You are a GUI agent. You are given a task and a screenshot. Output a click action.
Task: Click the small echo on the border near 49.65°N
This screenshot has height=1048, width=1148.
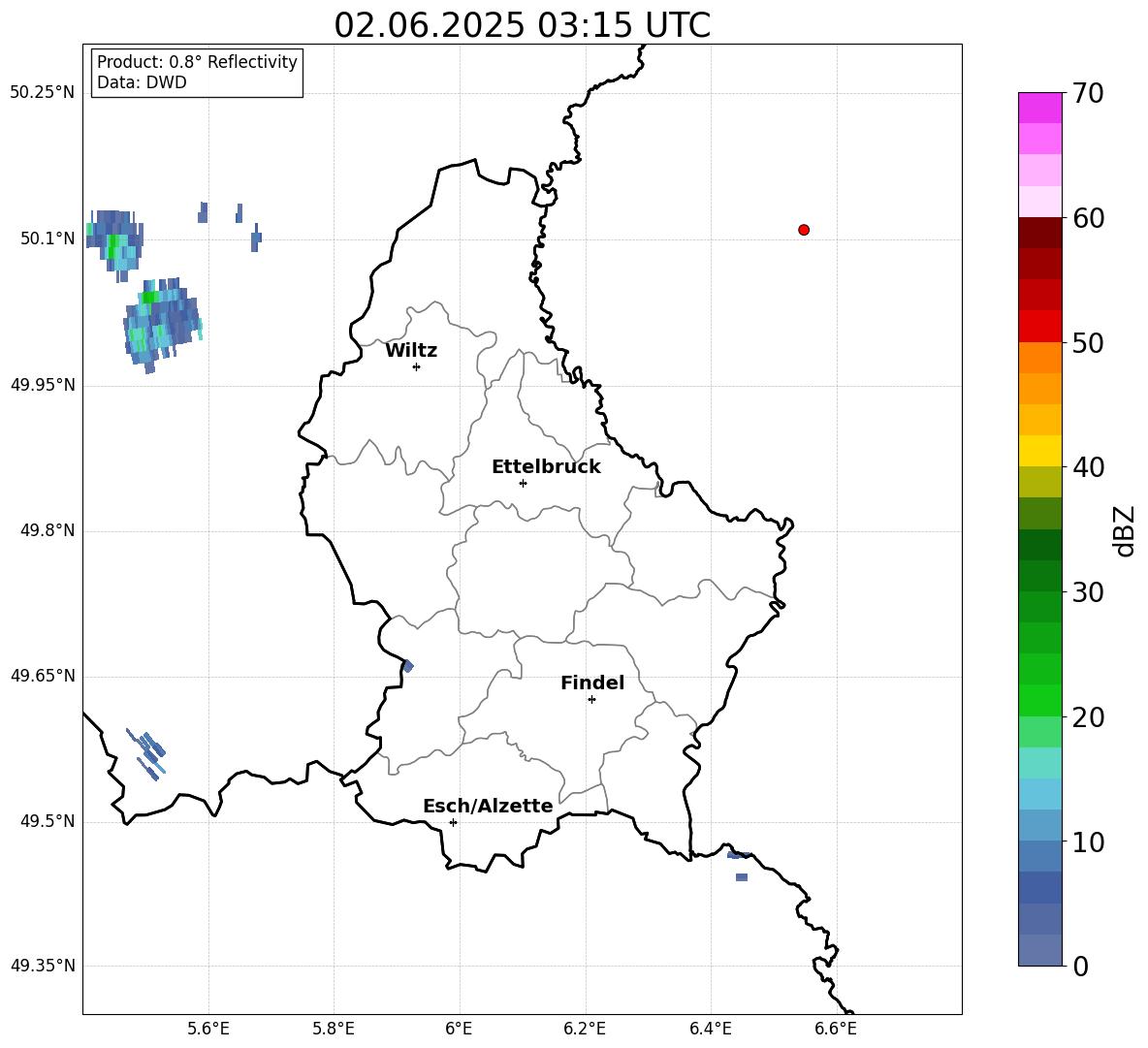(408, 666)
